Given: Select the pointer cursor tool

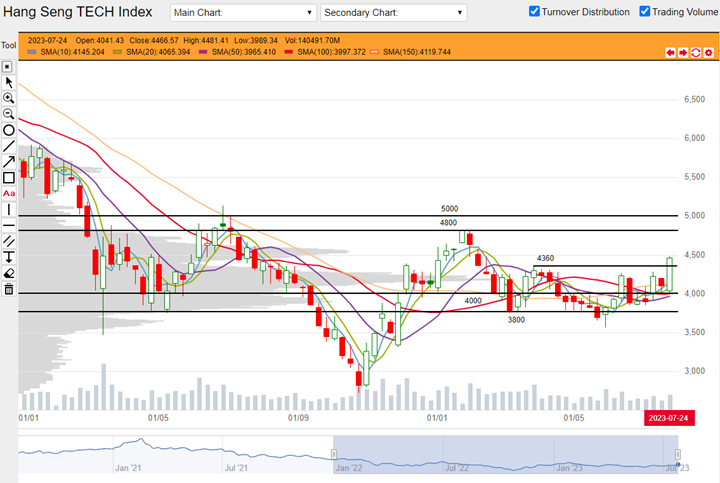Looking at the screenshot, I should [8, 83].
